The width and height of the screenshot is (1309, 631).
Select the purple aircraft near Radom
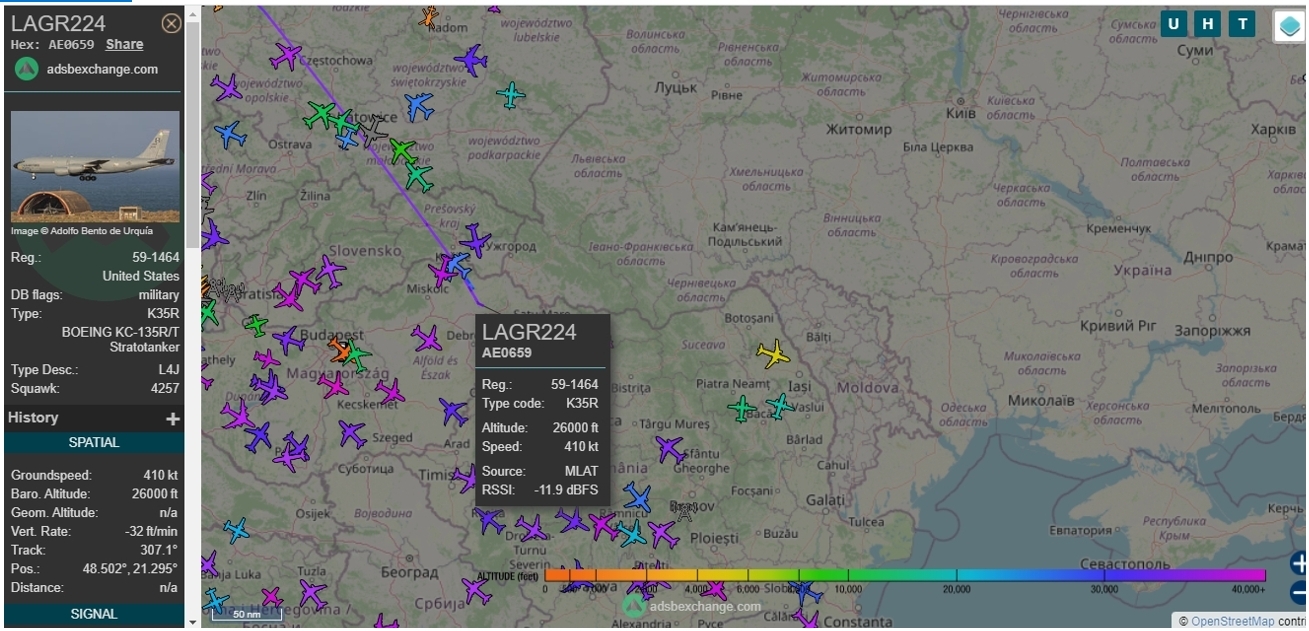pos(470,60)
